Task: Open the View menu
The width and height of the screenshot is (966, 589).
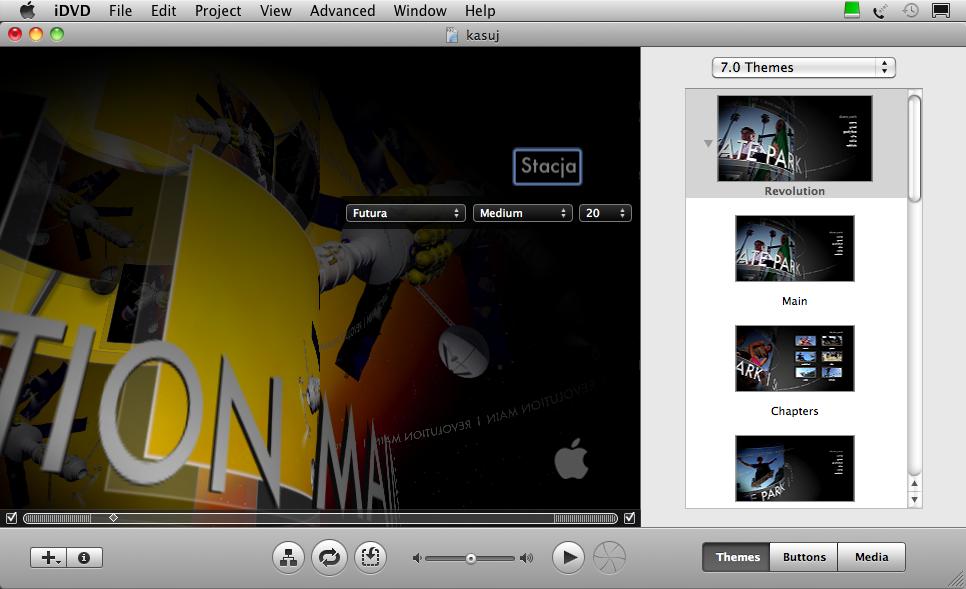Action: click(x=275, y=10)
